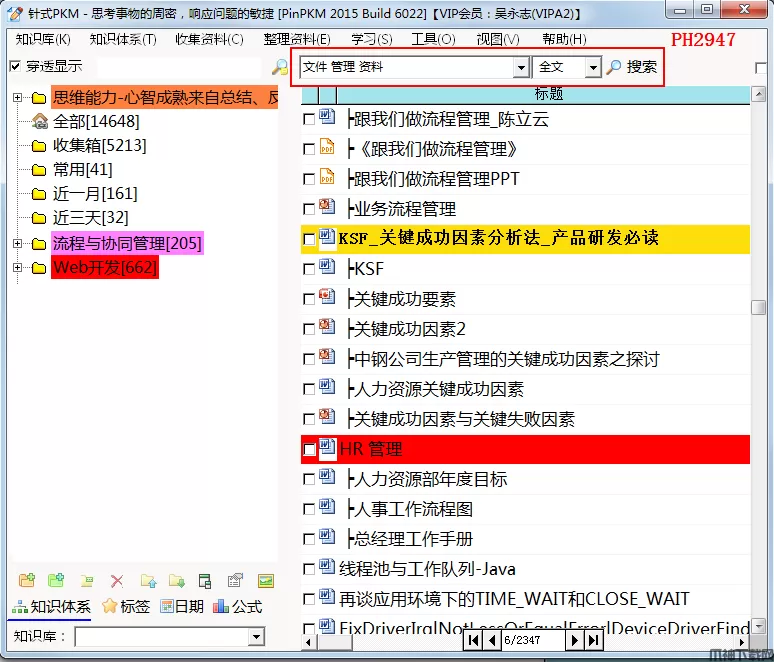This screenshot has width=774, height=662.
Task: Click the folder properties icon
Action: click(x=235, y=581)
